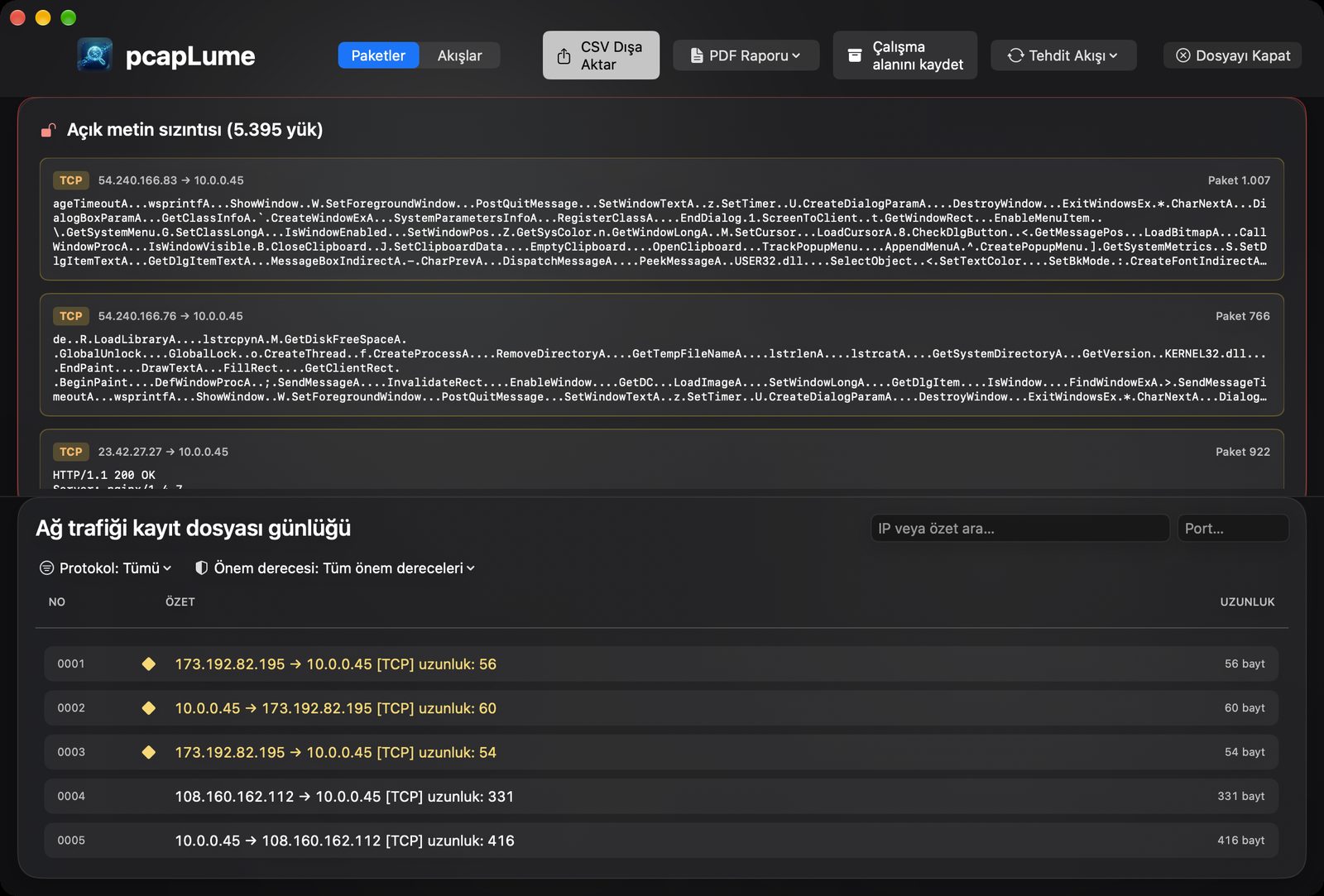Click the Paket 1.007 label
The height and width of the screenshot is (896, 1324).
pos(1239,180)
